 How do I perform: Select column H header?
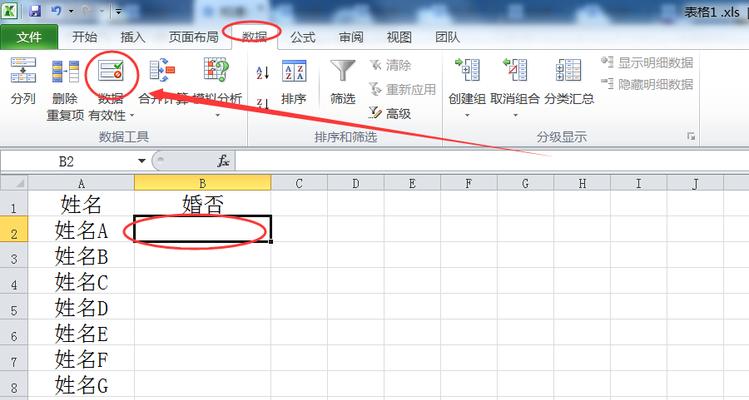pyautogui.click(x=582, y=183)
